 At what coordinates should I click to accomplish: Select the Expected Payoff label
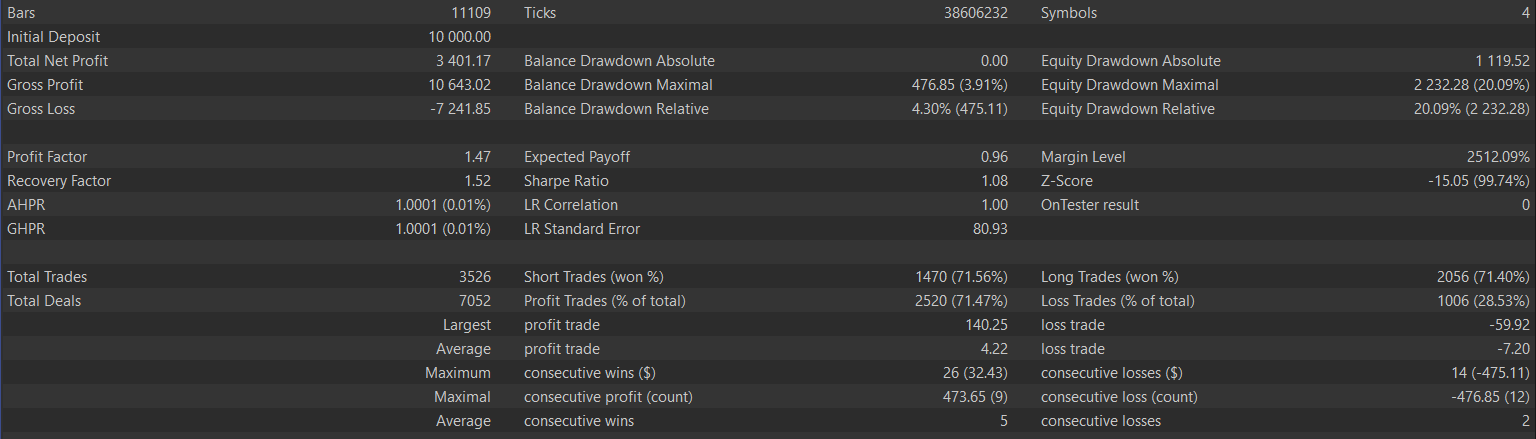577,157
